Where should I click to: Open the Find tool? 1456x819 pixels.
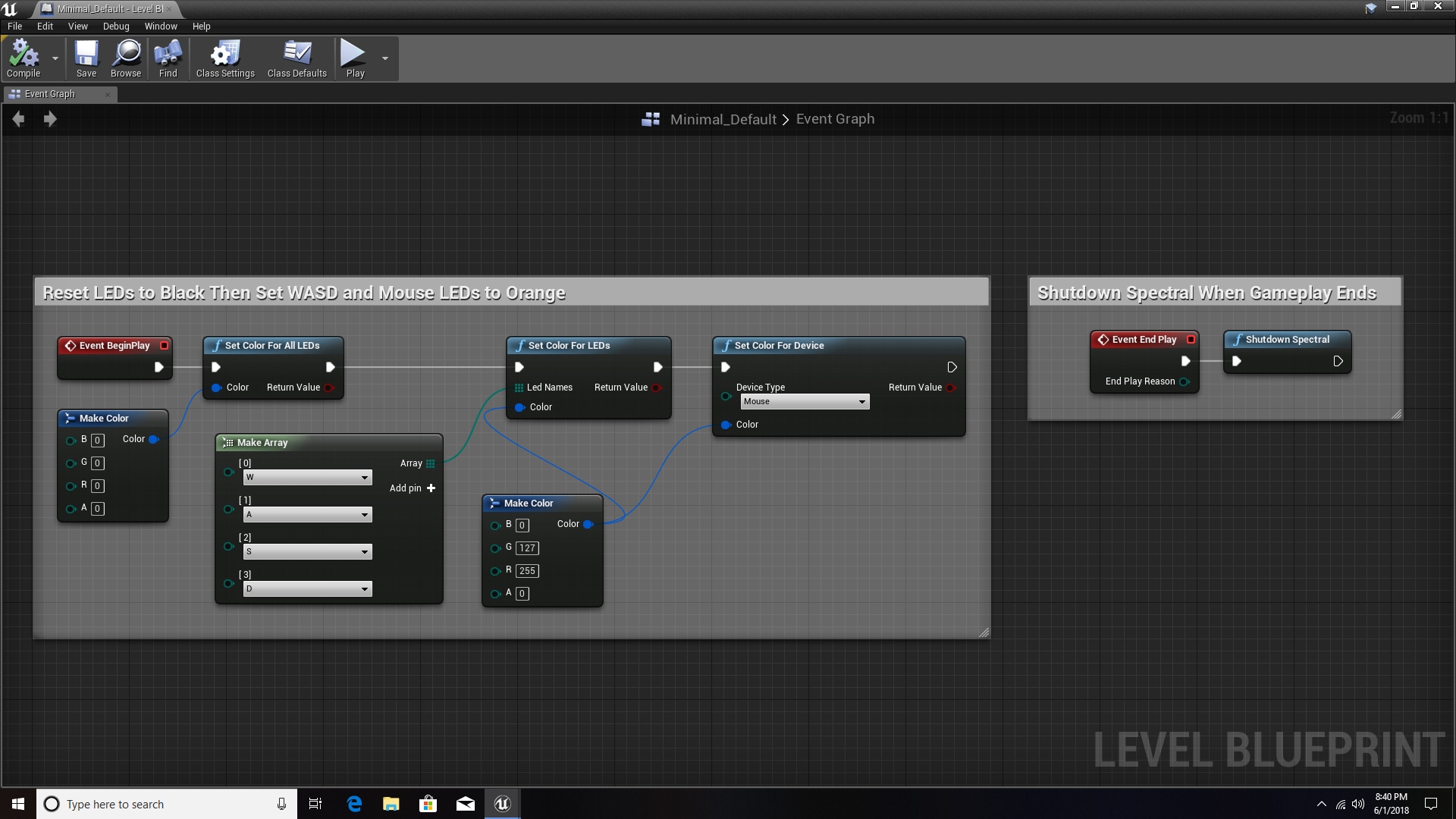pos(168,58)
